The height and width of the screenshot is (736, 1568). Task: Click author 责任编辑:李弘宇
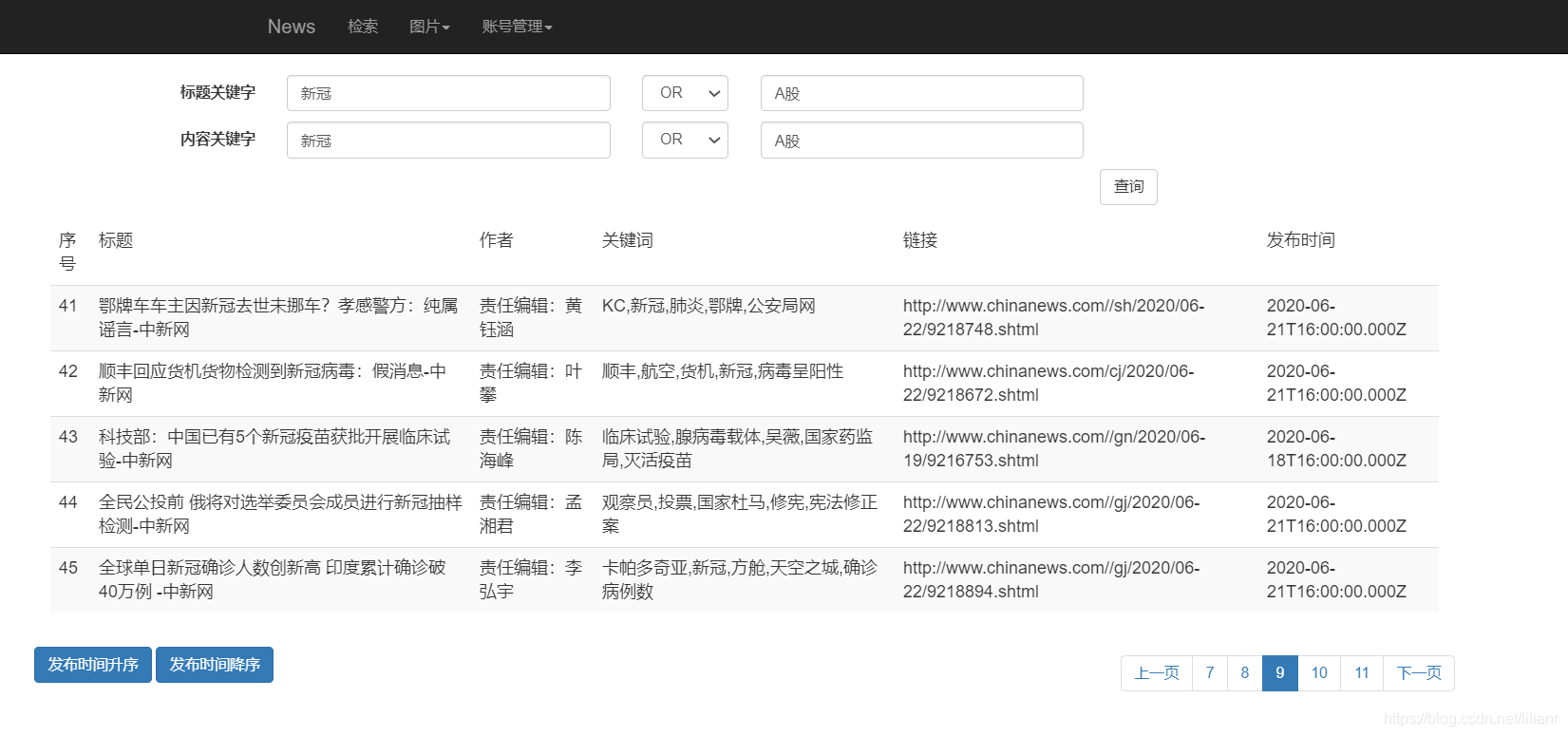(531, 580)
